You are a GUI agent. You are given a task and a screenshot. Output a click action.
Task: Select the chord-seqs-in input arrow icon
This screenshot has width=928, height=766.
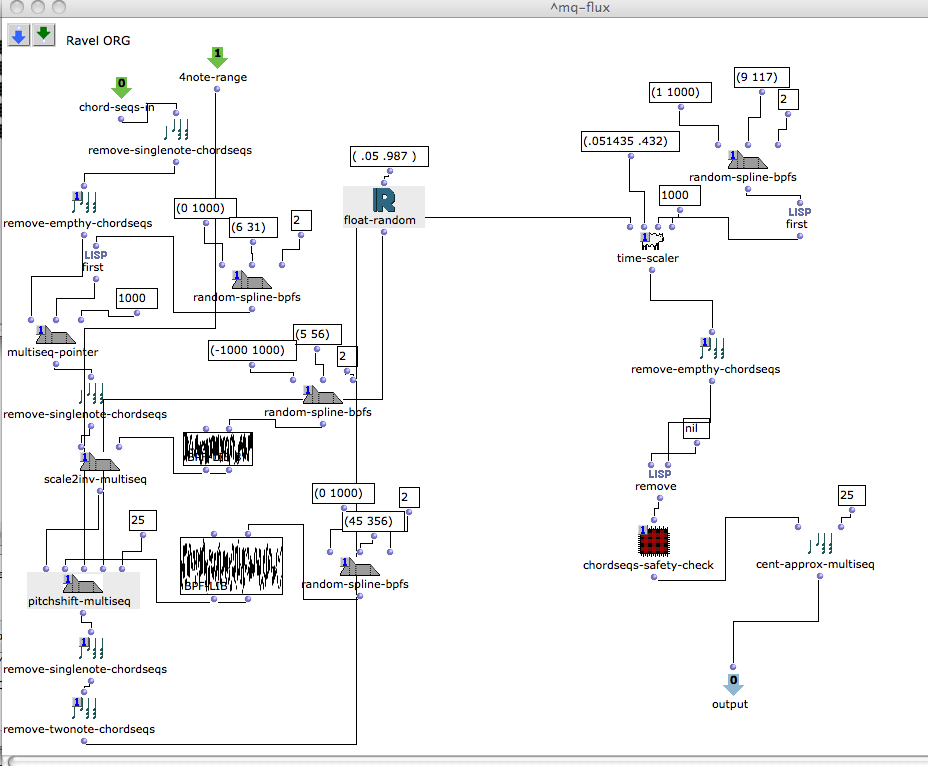[x=121, y=87]
